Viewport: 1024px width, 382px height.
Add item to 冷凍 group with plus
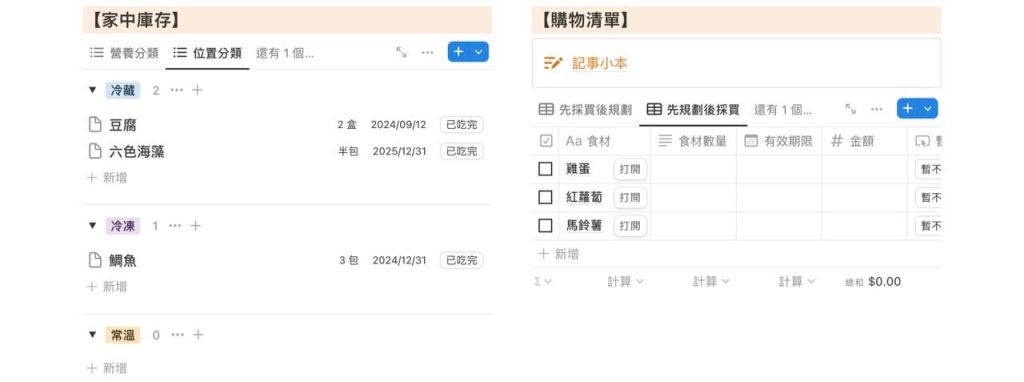coord(195,226)
